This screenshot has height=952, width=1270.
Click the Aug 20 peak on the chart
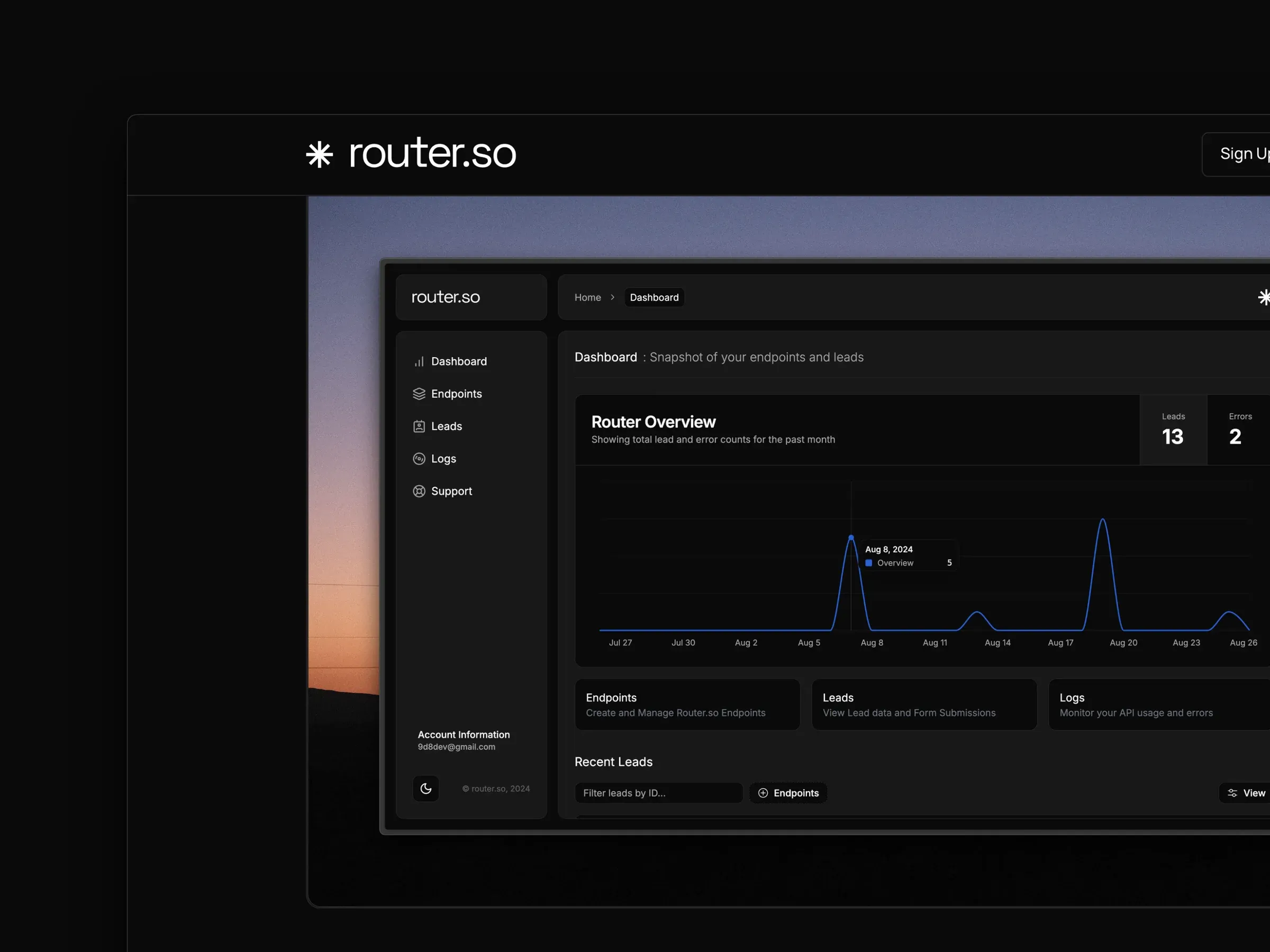1102,520
